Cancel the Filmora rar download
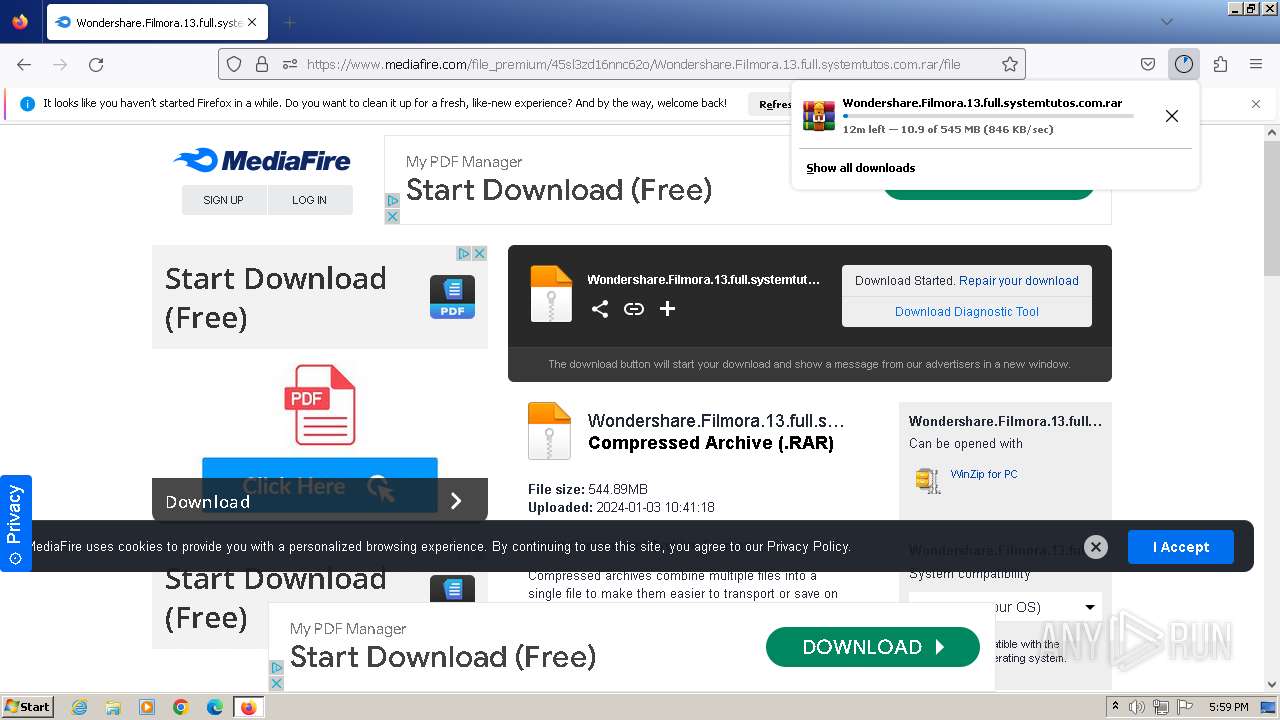 pyautogui.click(x=1172, y=116)
